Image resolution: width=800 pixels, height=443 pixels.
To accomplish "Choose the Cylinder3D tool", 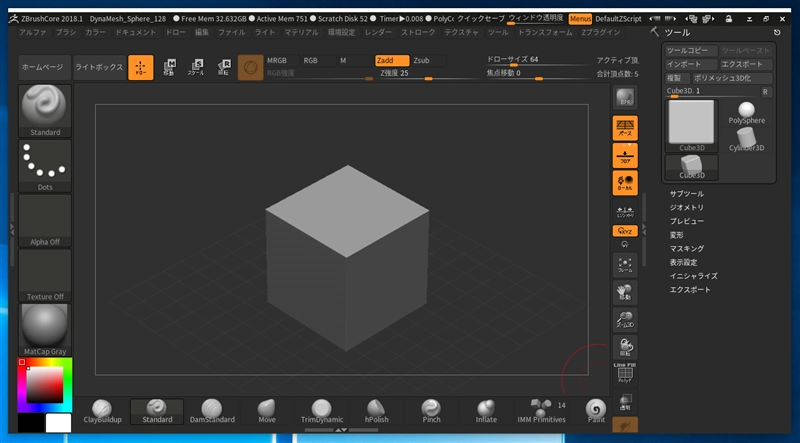I will (x=746, y=139).
